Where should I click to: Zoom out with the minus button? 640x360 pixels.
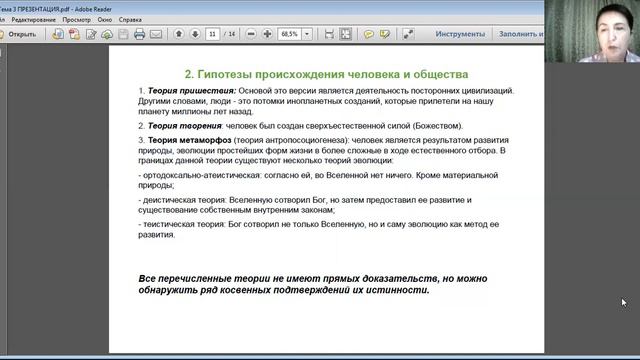tap(251, 34)
